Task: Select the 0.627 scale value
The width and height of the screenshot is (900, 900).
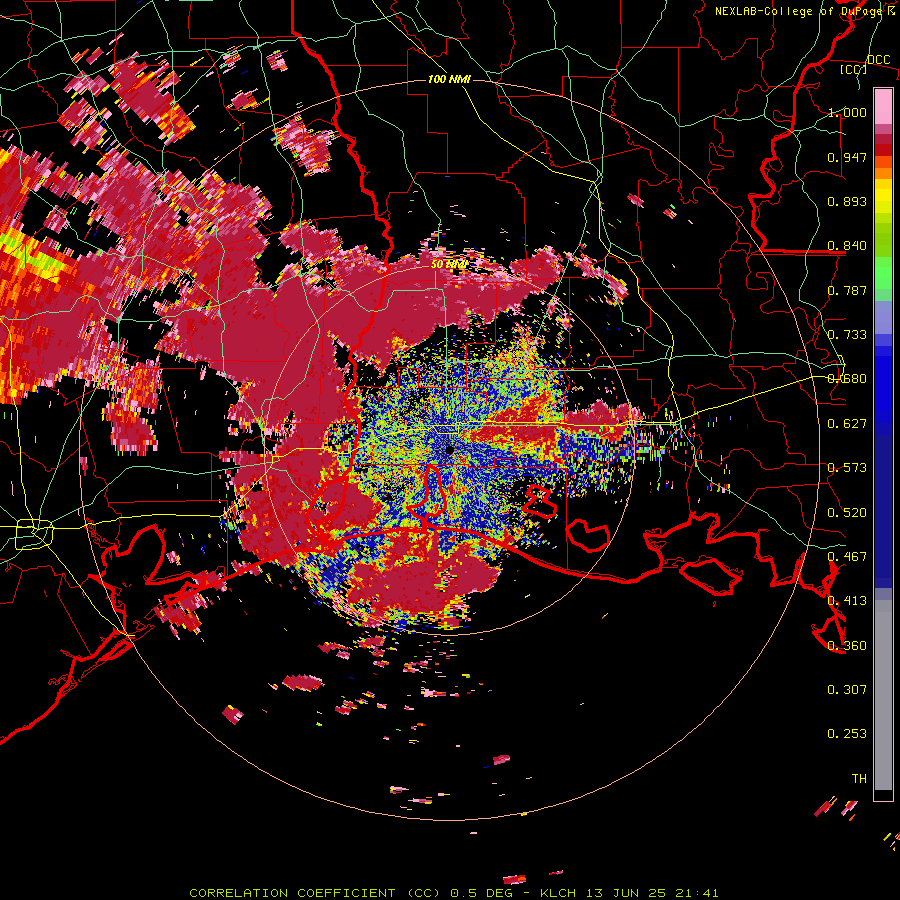Action: tap(847, 424)
